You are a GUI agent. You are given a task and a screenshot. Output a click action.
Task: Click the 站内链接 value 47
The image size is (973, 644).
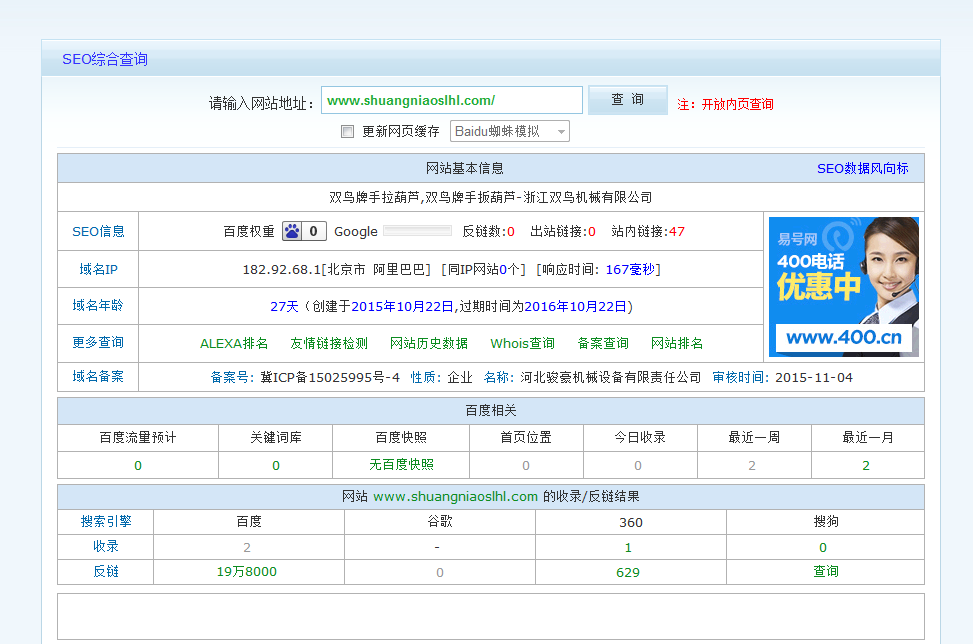[x=677, y=232]
